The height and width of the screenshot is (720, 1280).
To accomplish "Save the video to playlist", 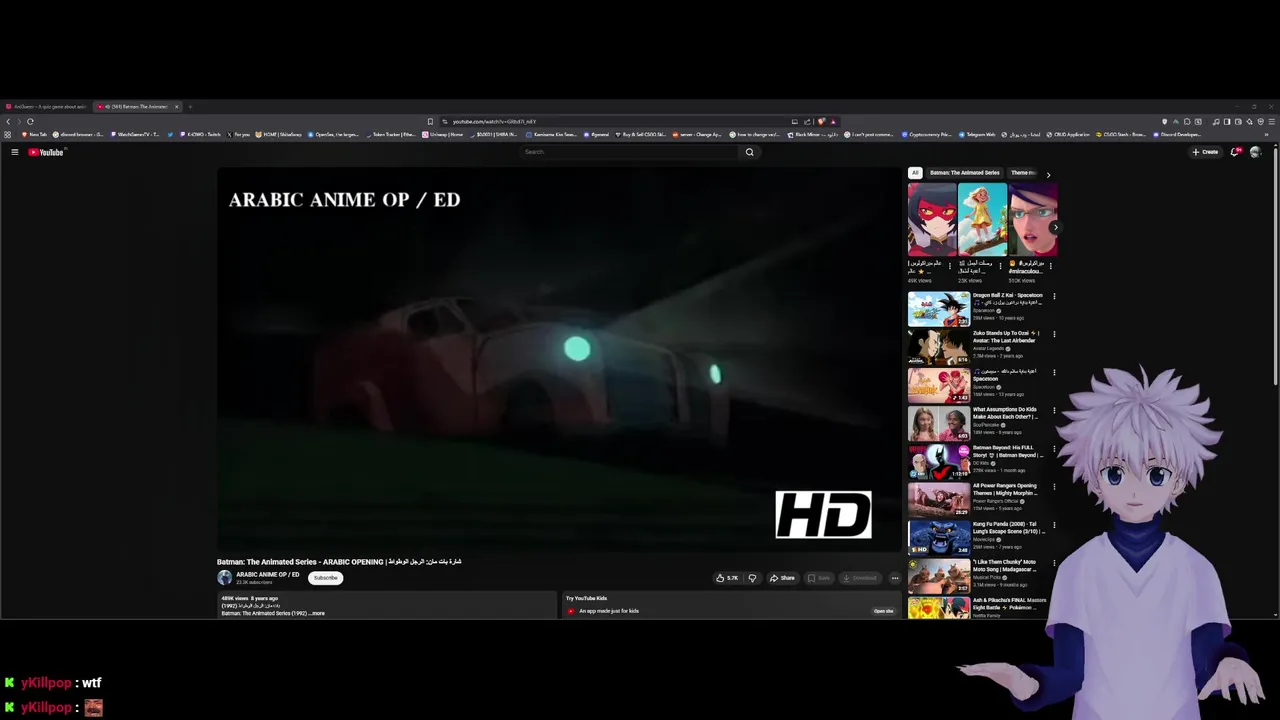I will click(x=819, y=578).
